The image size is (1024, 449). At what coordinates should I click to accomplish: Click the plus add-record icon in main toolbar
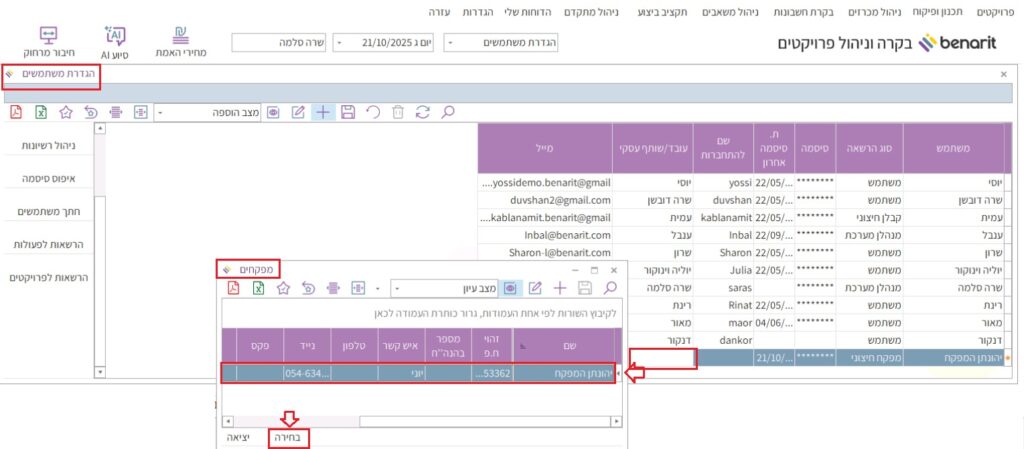323,112
